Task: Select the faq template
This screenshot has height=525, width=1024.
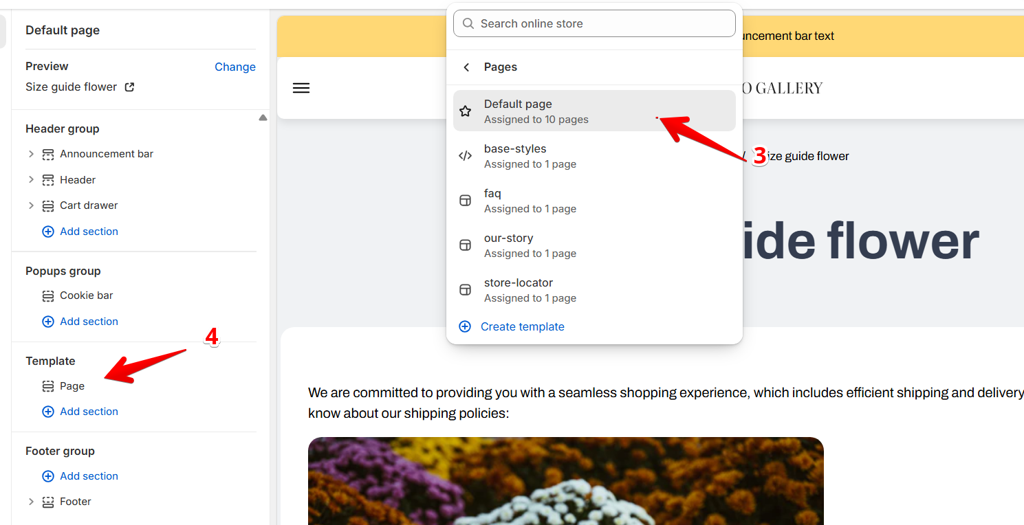Action: coord(594,200)
